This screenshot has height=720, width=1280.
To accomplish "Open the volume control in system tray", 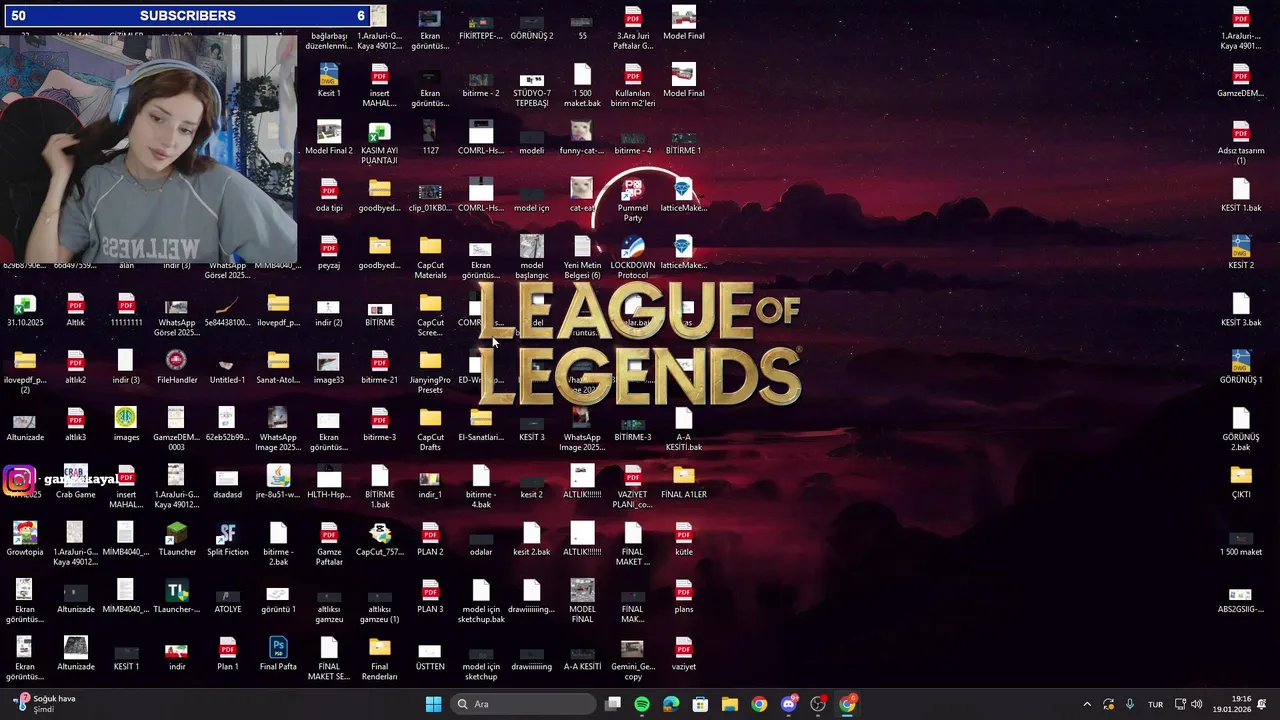I will tap(1197, 704).
